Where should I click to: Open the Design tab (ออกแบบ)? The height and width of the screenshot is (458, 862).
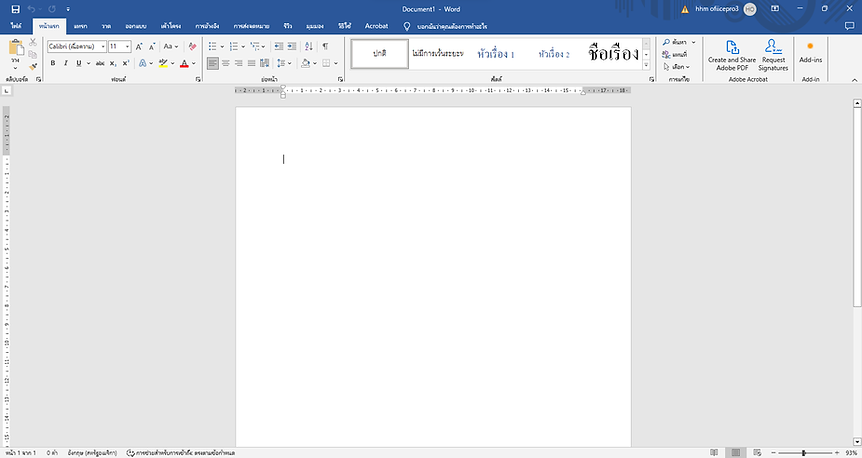coord(136,26)
